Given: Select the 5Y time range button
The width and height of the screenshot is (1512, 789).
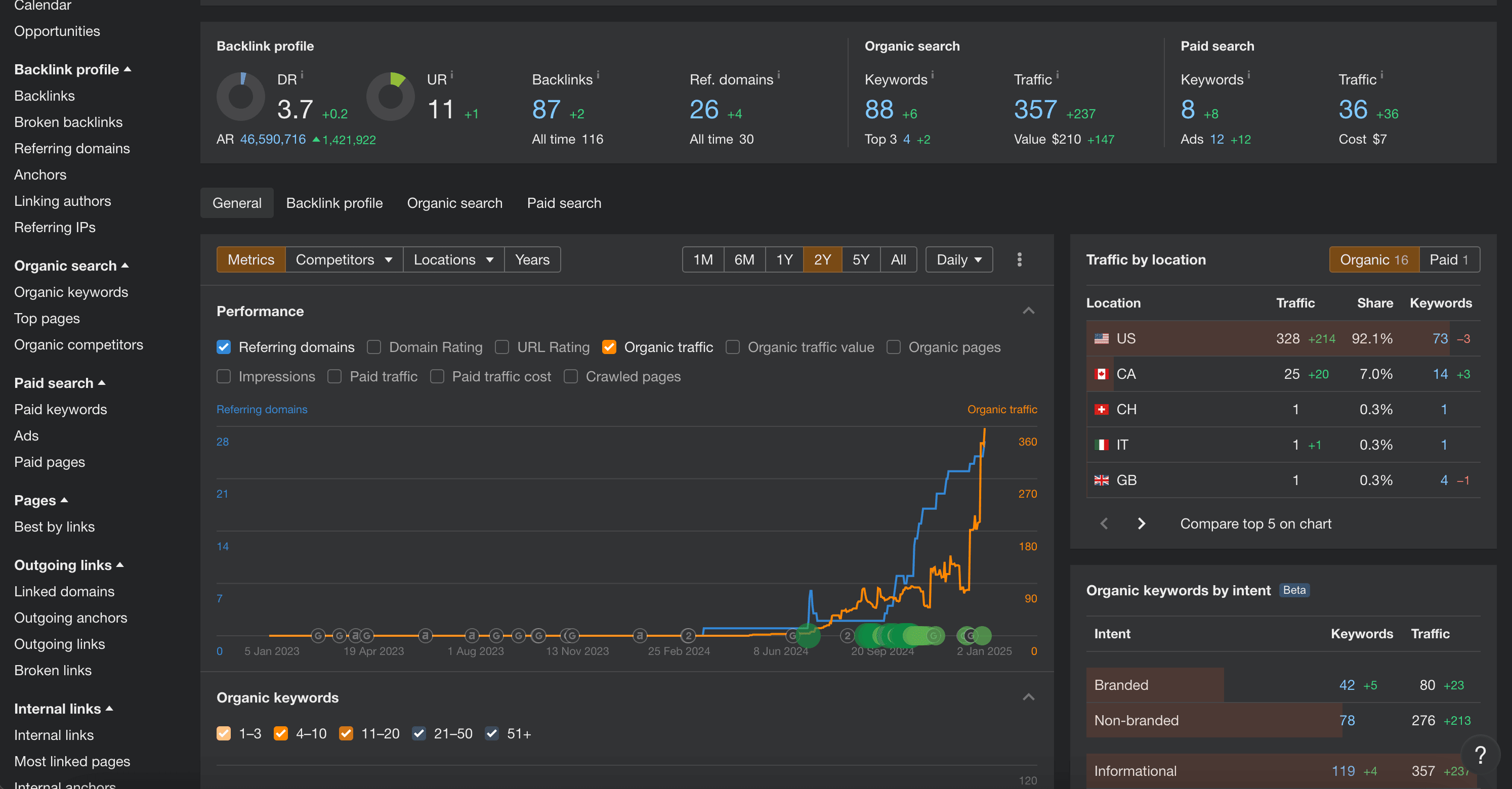Looking at the screenshot, I should [x=860, y=259].
